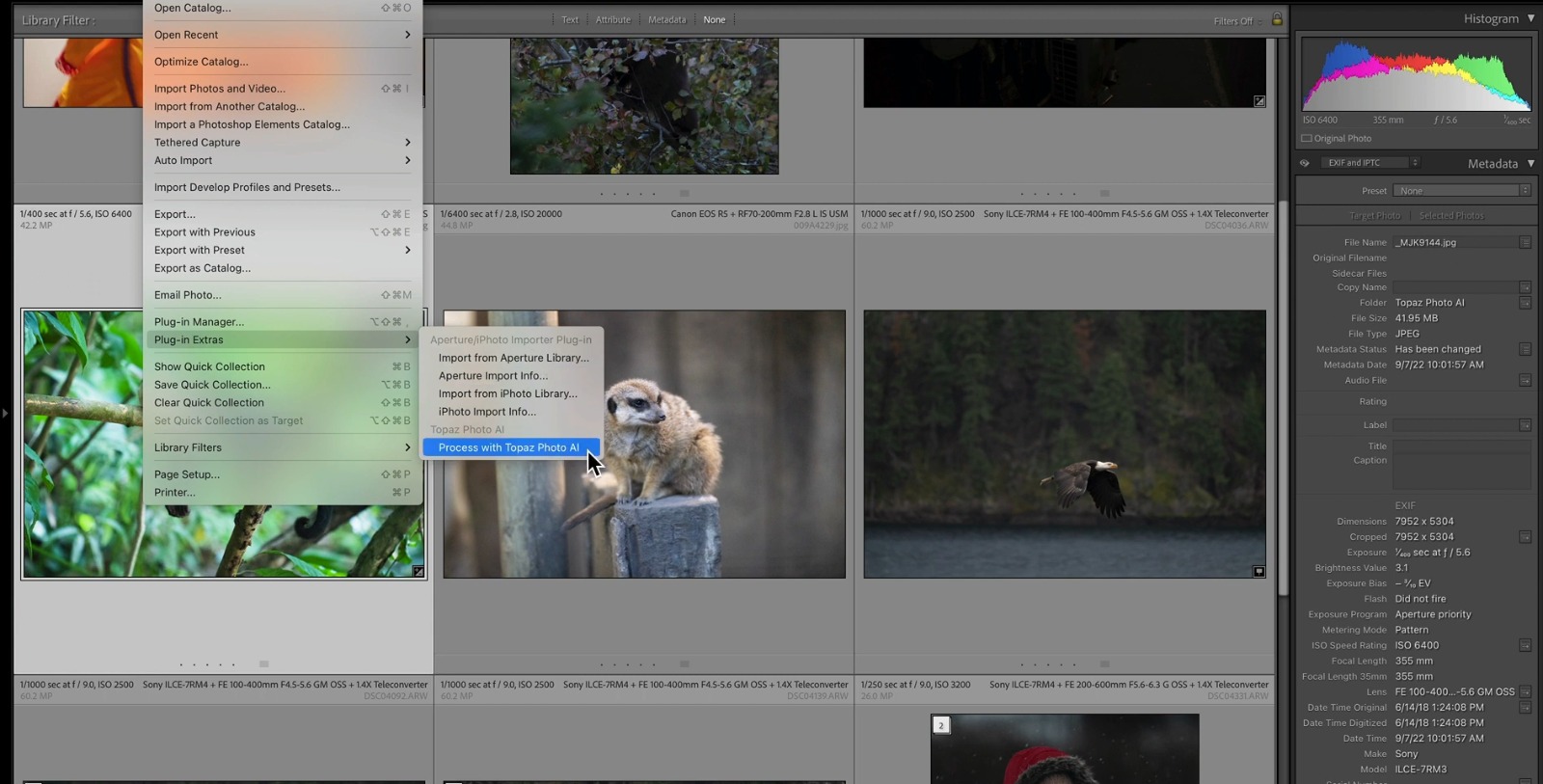
Task: Choose Clear Quick Collection
Action: (x=282, y=402)
